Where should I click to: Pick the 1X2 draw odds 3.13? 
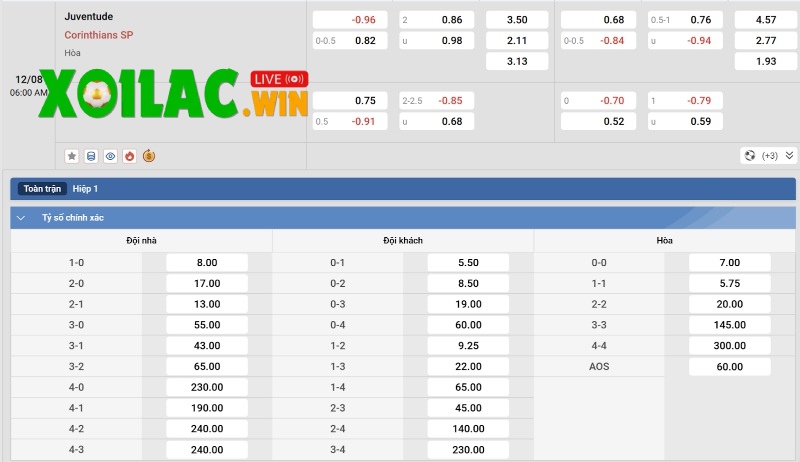tap(517, 62)
